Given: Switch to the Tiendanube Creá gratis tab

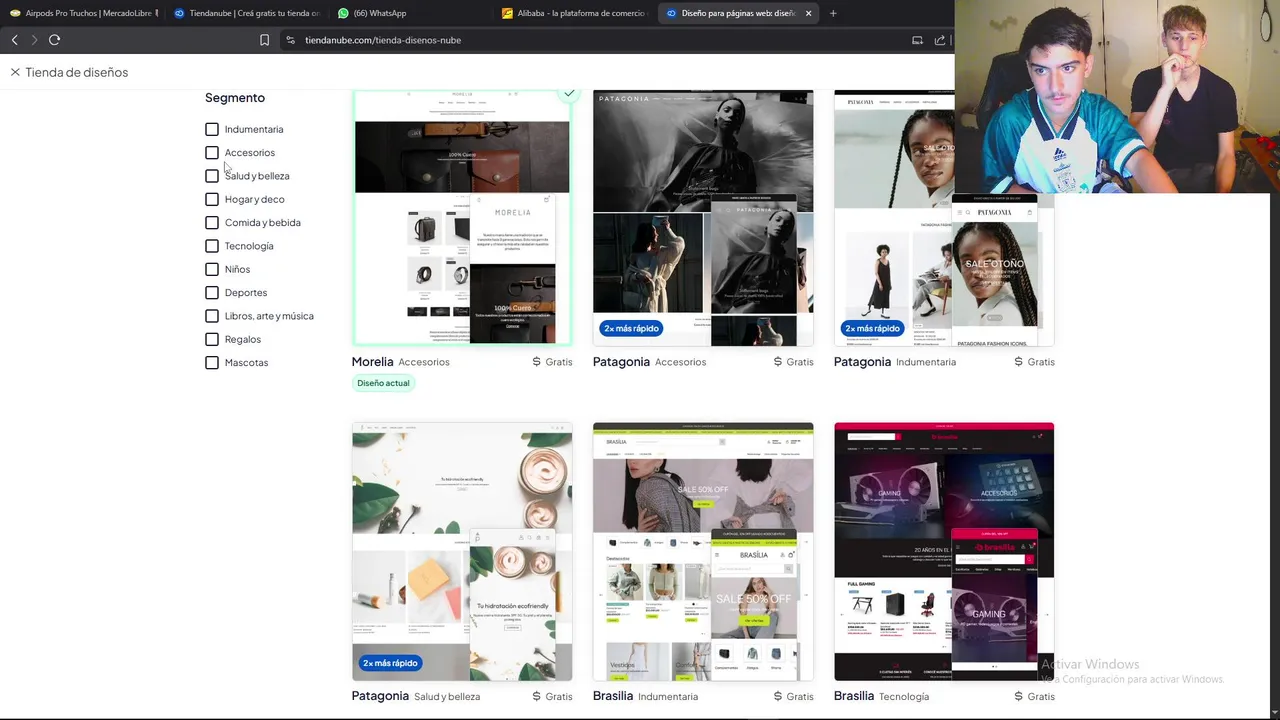Looking at the screenshot, I should [x=246, y=13].
